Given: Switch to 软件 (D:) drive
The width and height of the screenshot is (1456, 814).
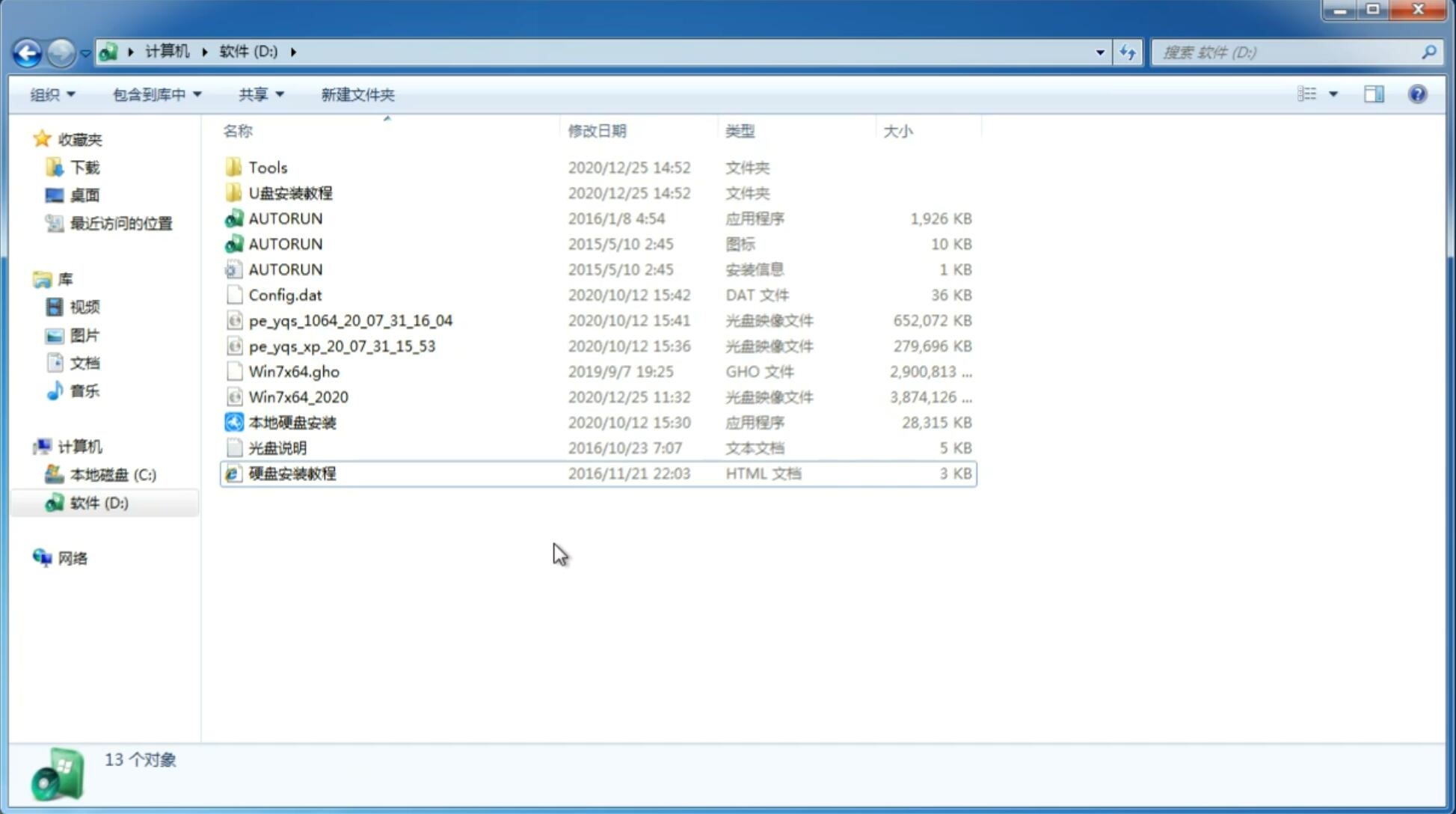Looking at the screenshot, I should pos(98,502).
